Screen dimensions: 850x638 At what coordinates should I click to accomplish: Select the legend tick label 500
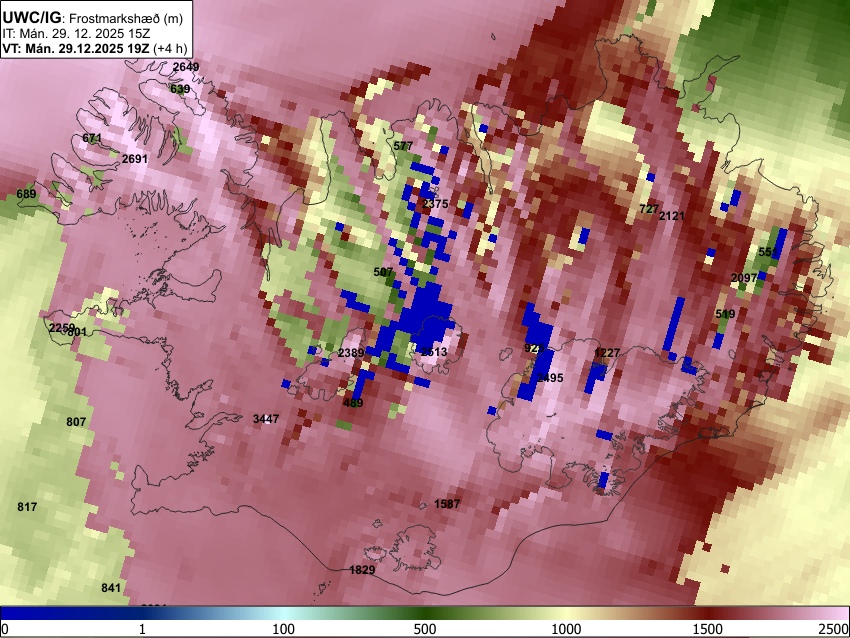click(425, 629)
